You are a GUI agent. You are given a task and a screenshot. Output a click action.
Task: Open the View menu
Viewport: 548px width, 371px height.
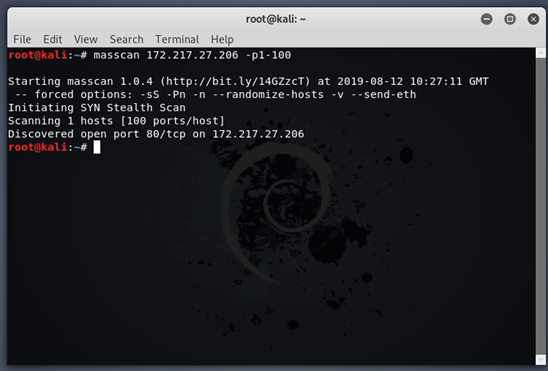pos(86,39)
